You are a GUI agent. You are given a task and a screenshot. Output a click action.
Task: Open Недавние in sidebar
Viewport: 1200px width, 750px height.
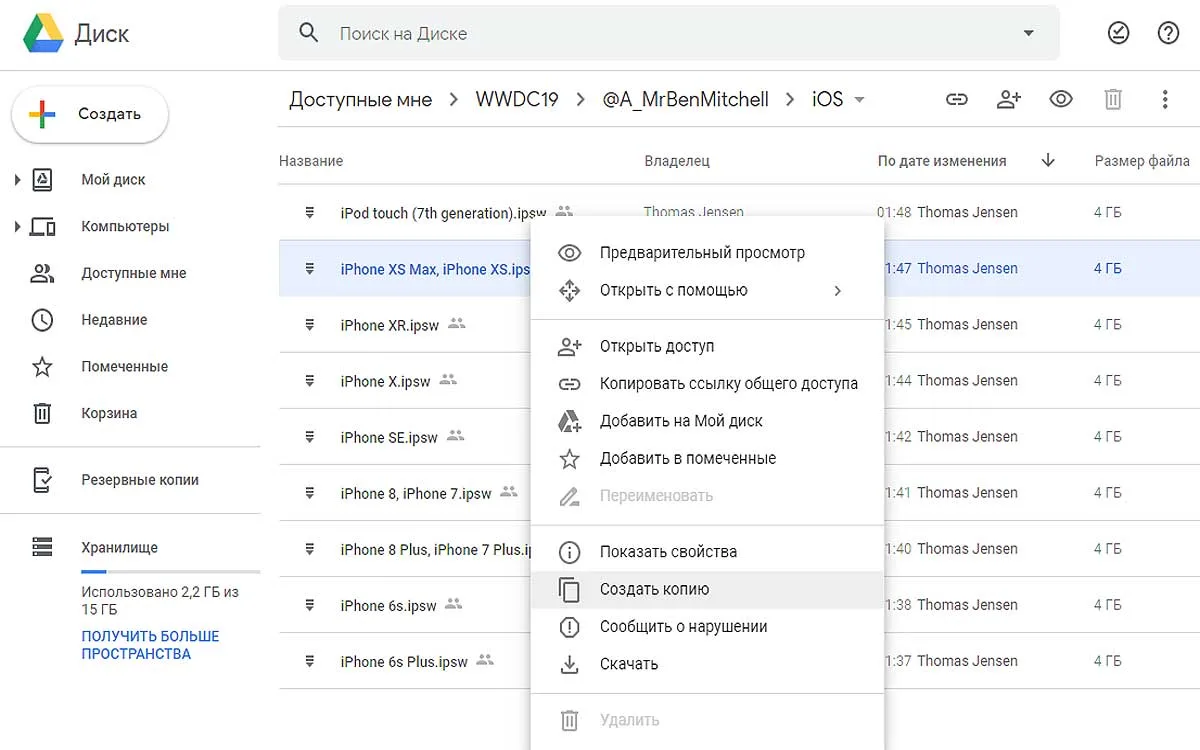[x=114, y=320]
